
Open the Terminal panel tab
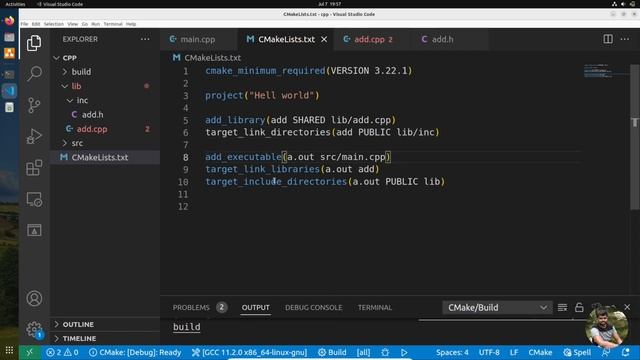coord(375,307)
